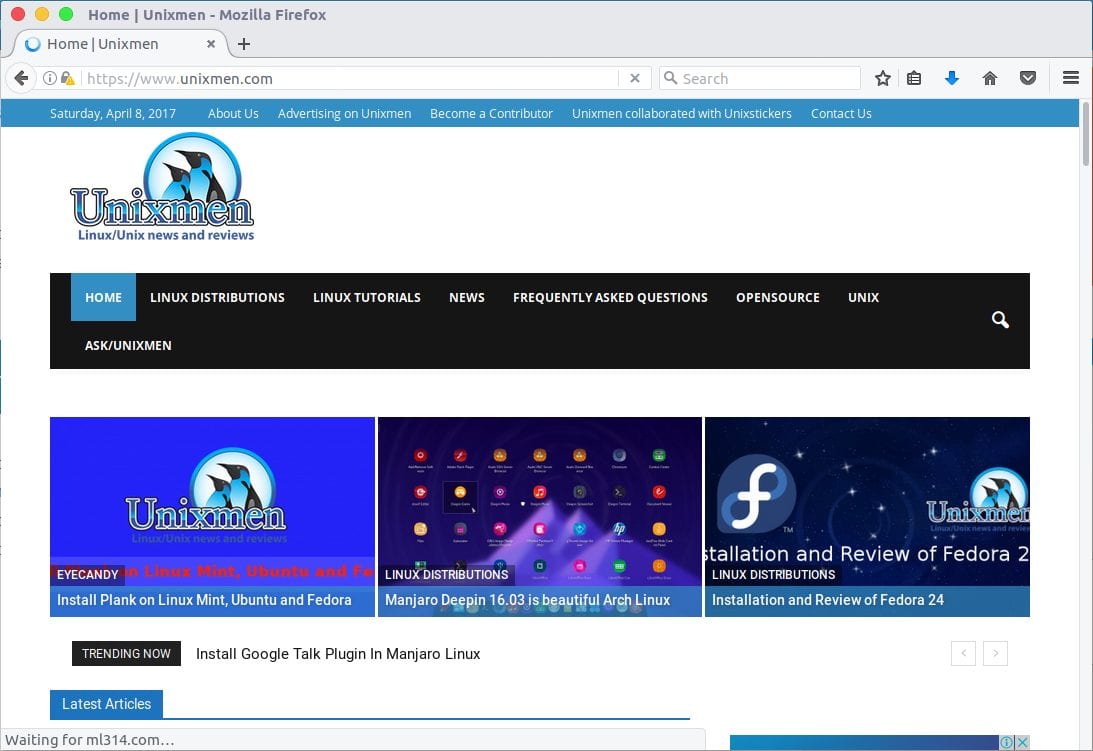Click the TRENDING NOW label
Viewport: 1093px width, 751px height.
tap(126, 653)
